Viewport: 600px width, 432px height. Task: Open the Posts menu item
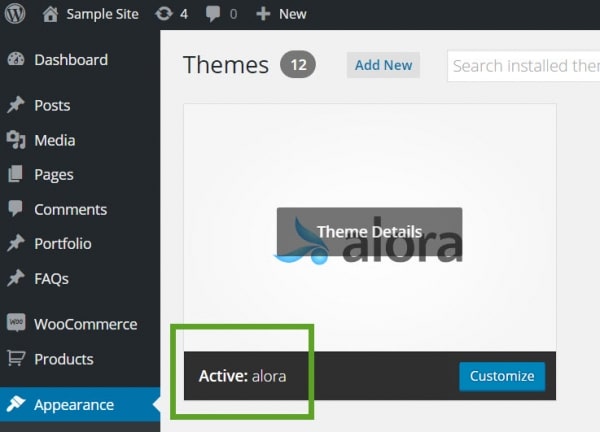click(x=52, y=106)
